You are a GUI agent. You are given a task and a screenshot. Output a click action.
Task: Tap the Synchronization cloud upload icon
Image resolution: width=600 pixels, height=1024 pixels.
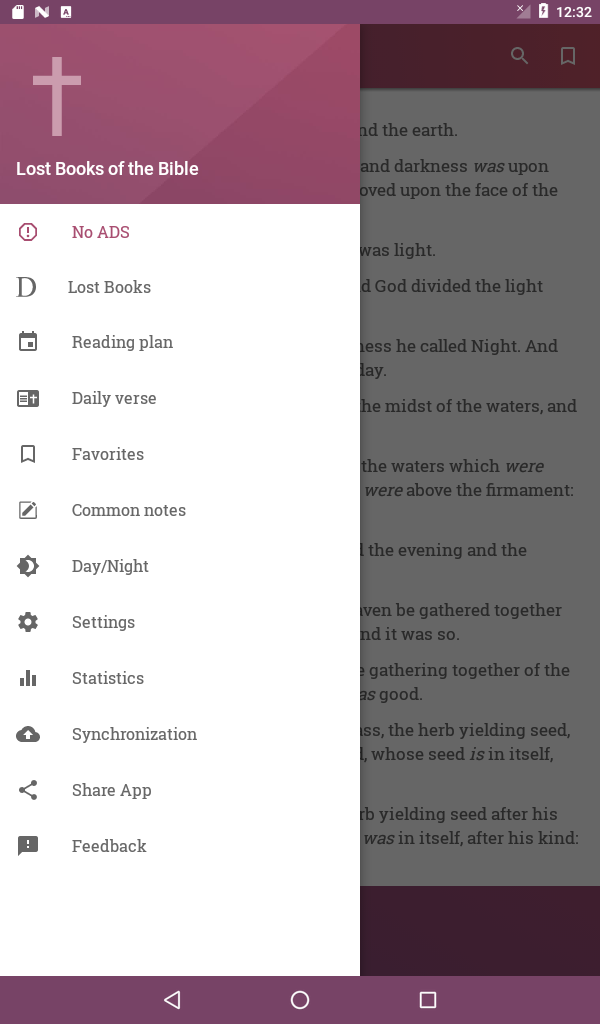click(28, 734)
